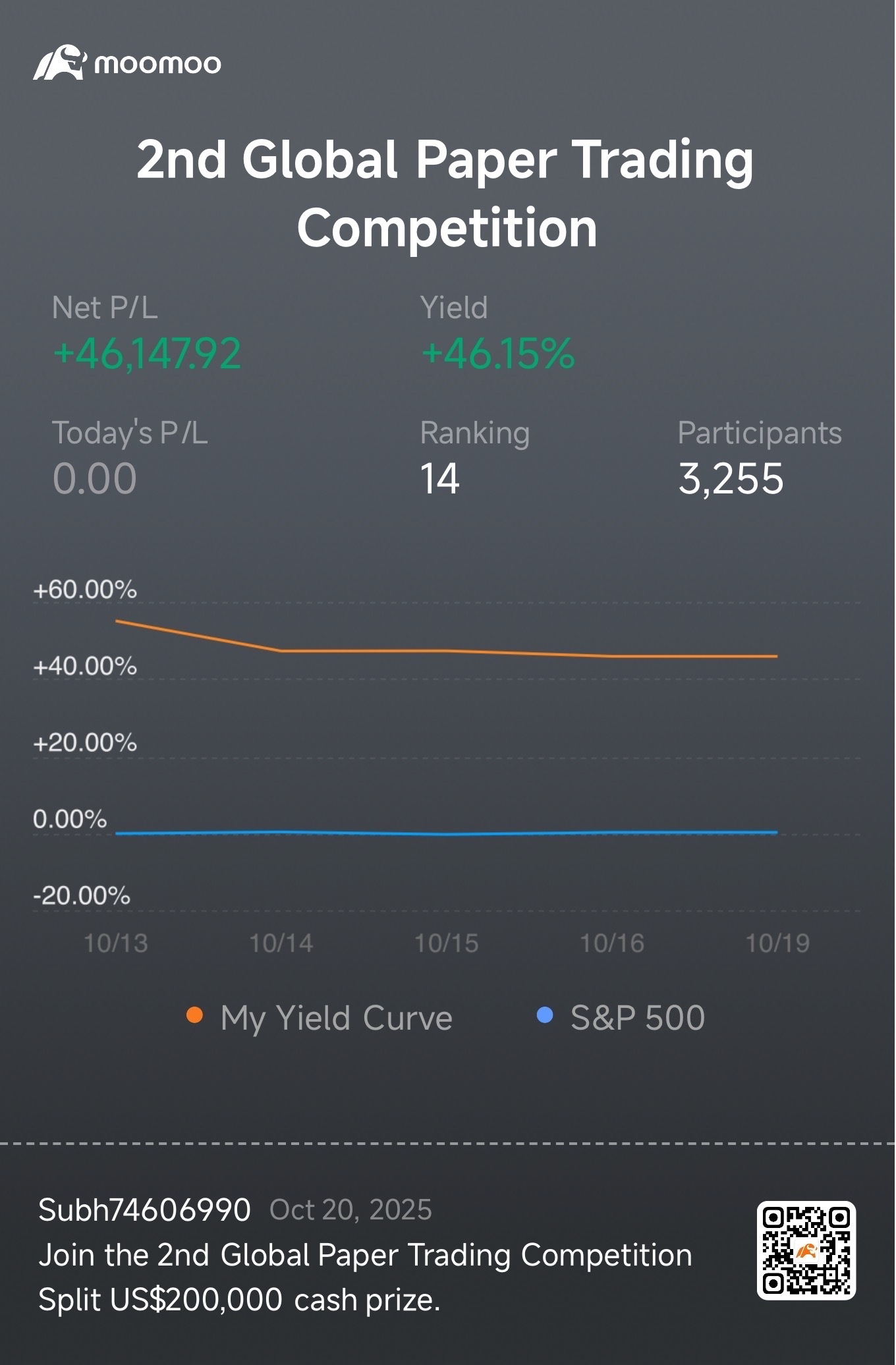Image resolution: width=896 pixels, height=1365 pixels.
Task: Select the 10/16 date marker
Action: tap(612, 943)
